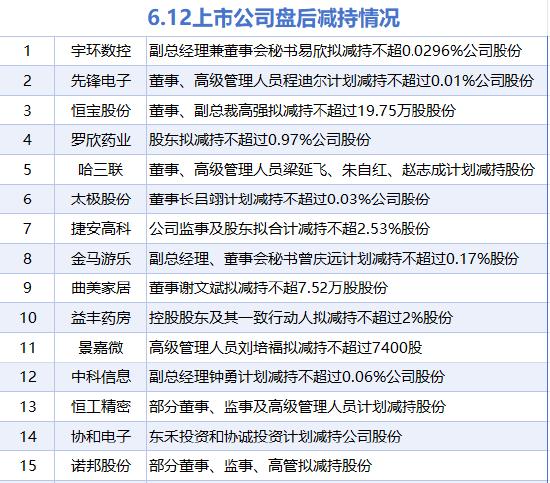
Task: Select text about 刘培福 reducing 7400股
Action: pos(286,347)
